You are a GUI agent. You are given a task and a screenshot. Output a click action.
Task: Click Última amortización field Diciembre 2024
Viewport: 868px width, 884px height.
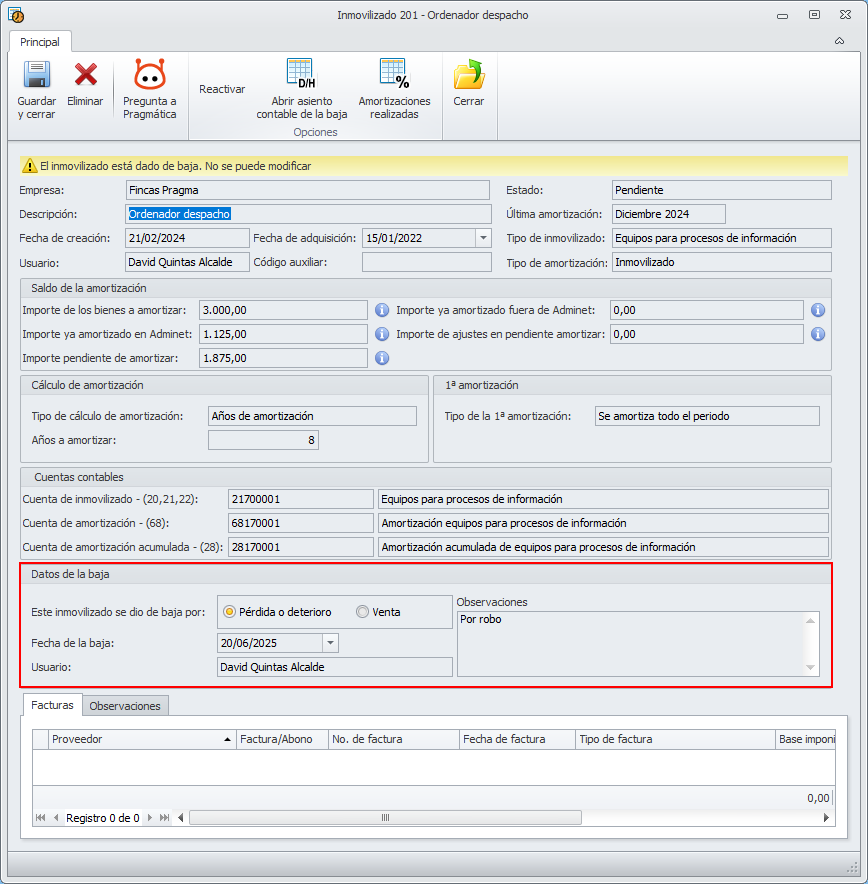point(668,214)
